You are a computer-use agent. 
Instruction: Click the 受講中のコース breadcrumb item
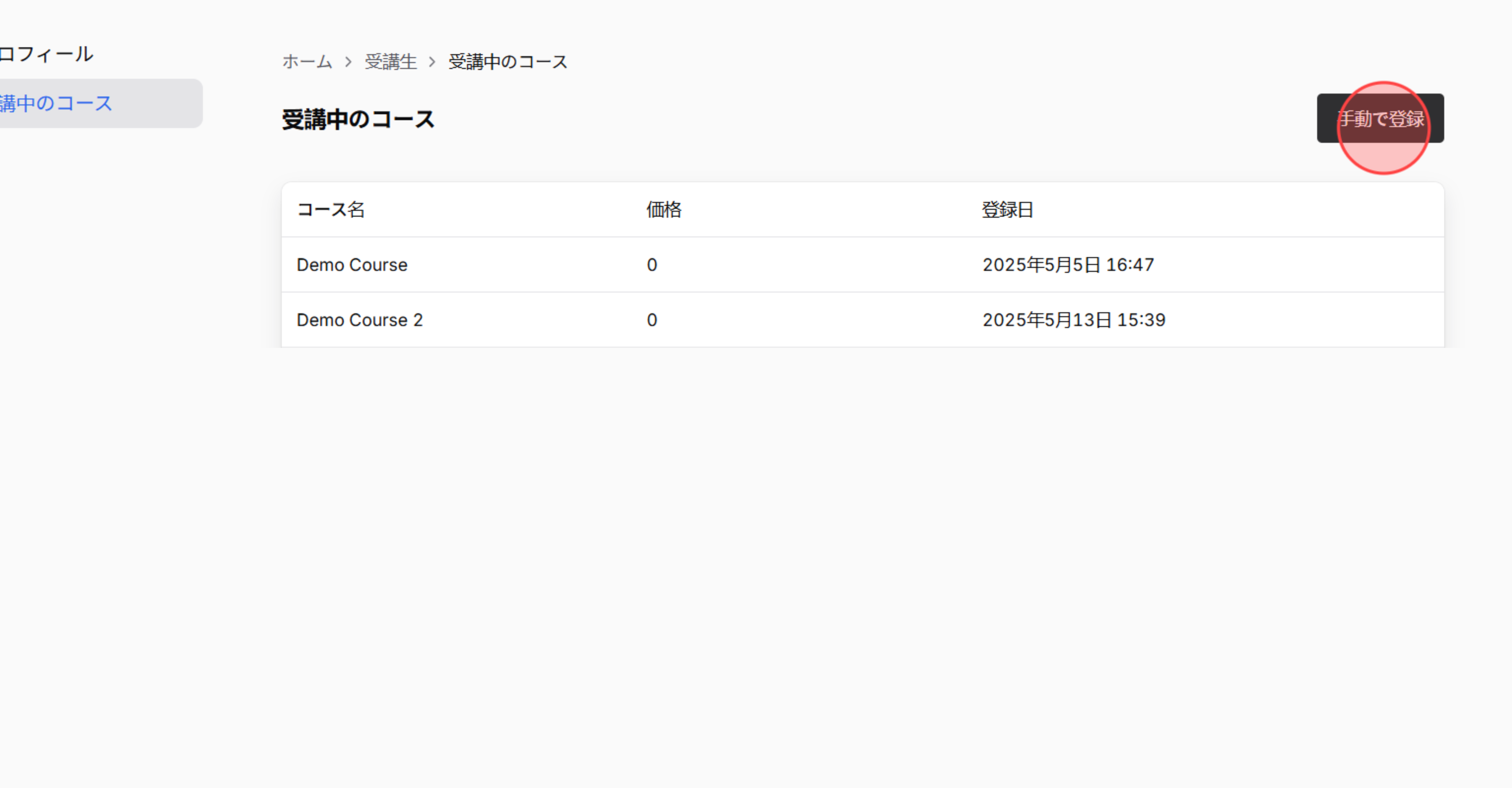click(506, 61)
